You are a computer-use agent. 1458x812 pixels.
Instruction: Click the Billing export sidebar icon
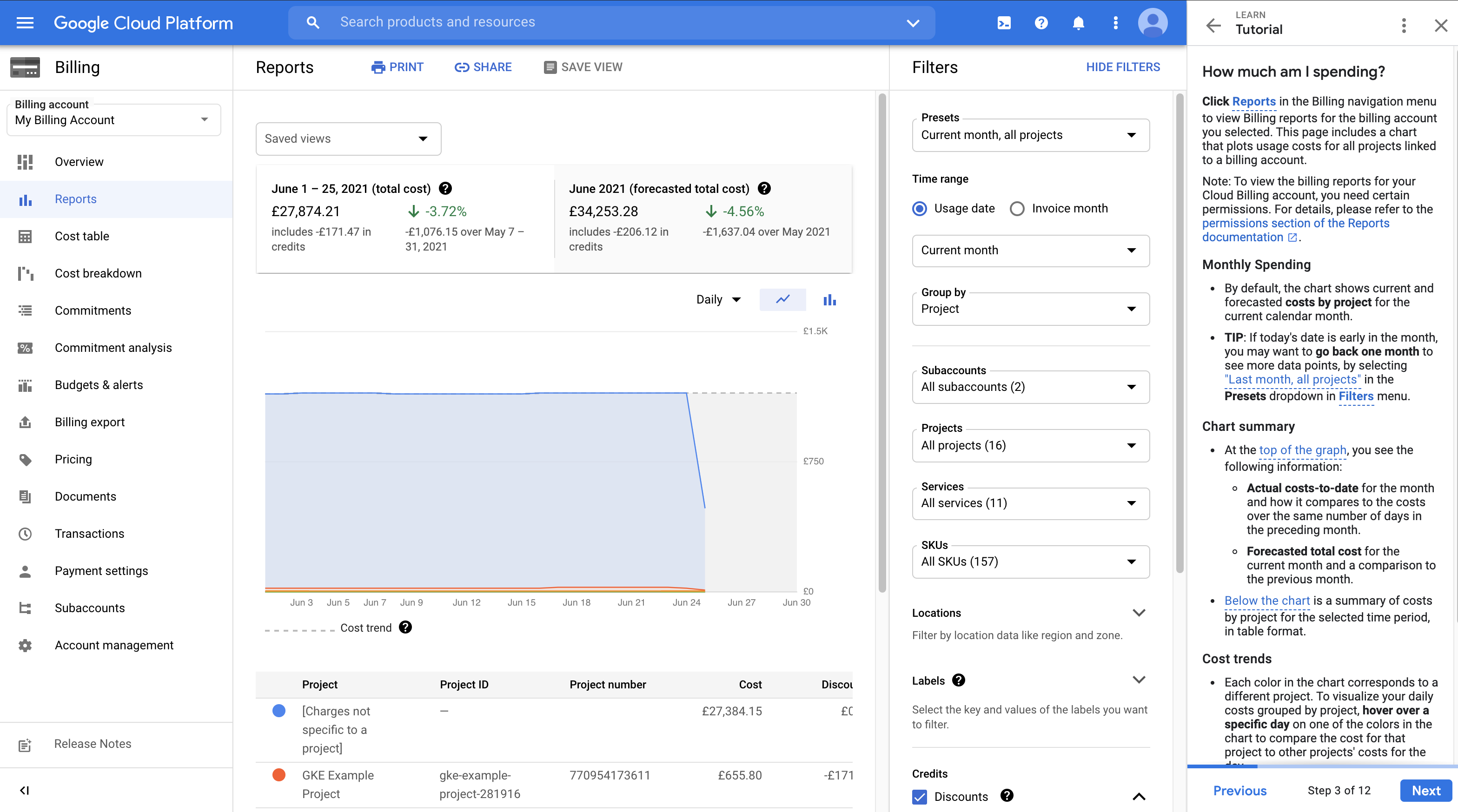point(25,421)
